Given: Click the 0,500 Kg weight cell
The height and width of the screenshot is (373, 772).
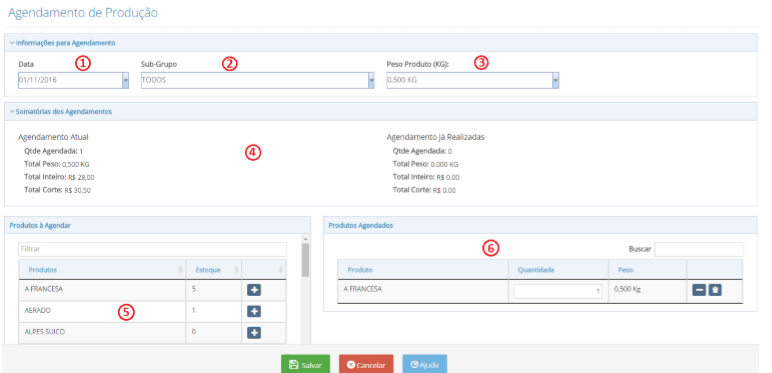Looking at the screenshot, I should pyautogui.click(x=627, y=289).
